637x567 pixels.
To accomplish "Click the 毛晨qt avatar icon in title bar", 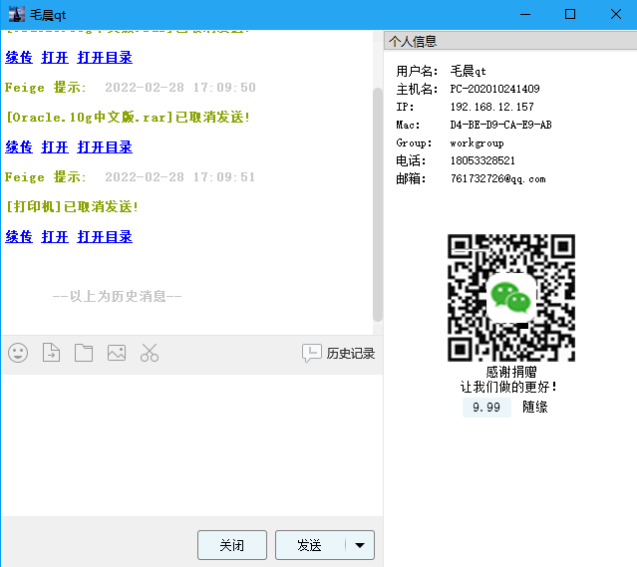I will (x=17, y=14).
